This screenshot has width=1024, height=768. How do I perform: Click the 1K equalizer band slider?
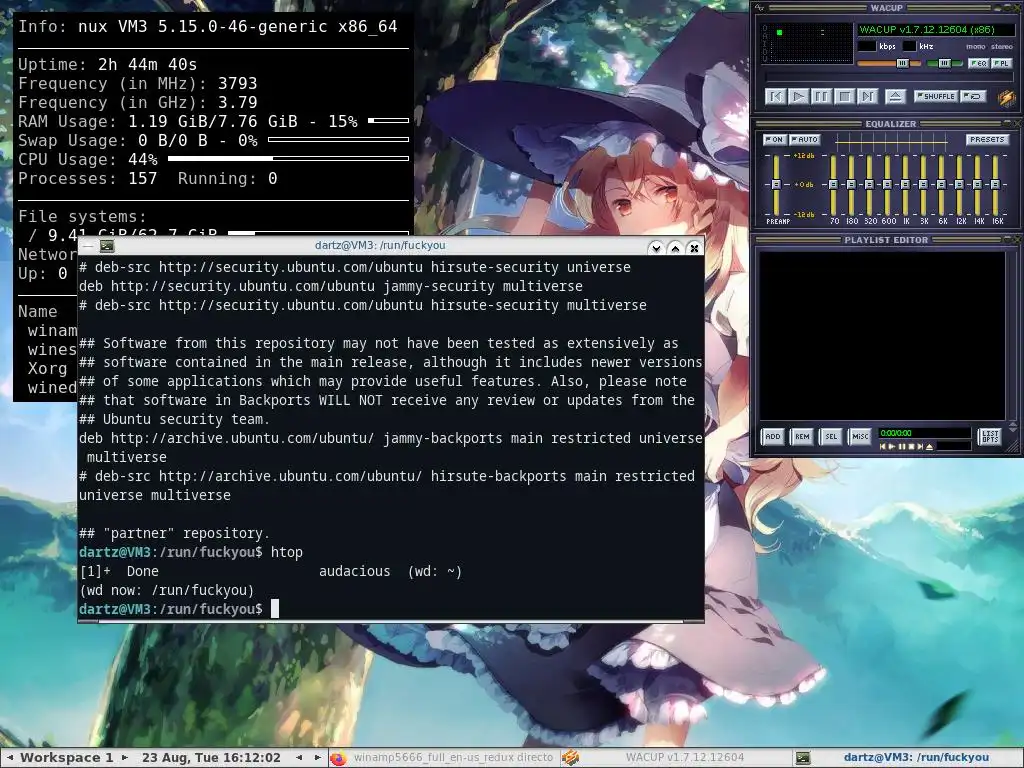point(905,185)
